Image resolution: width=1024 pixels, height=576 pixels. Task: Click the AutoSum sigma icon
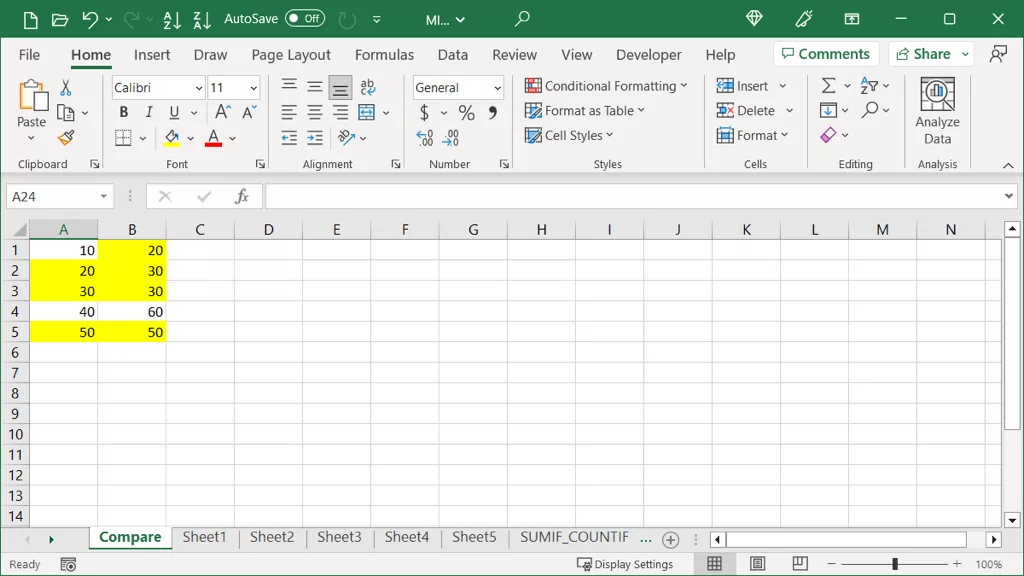pyautogui.click(x=828, y=86)
